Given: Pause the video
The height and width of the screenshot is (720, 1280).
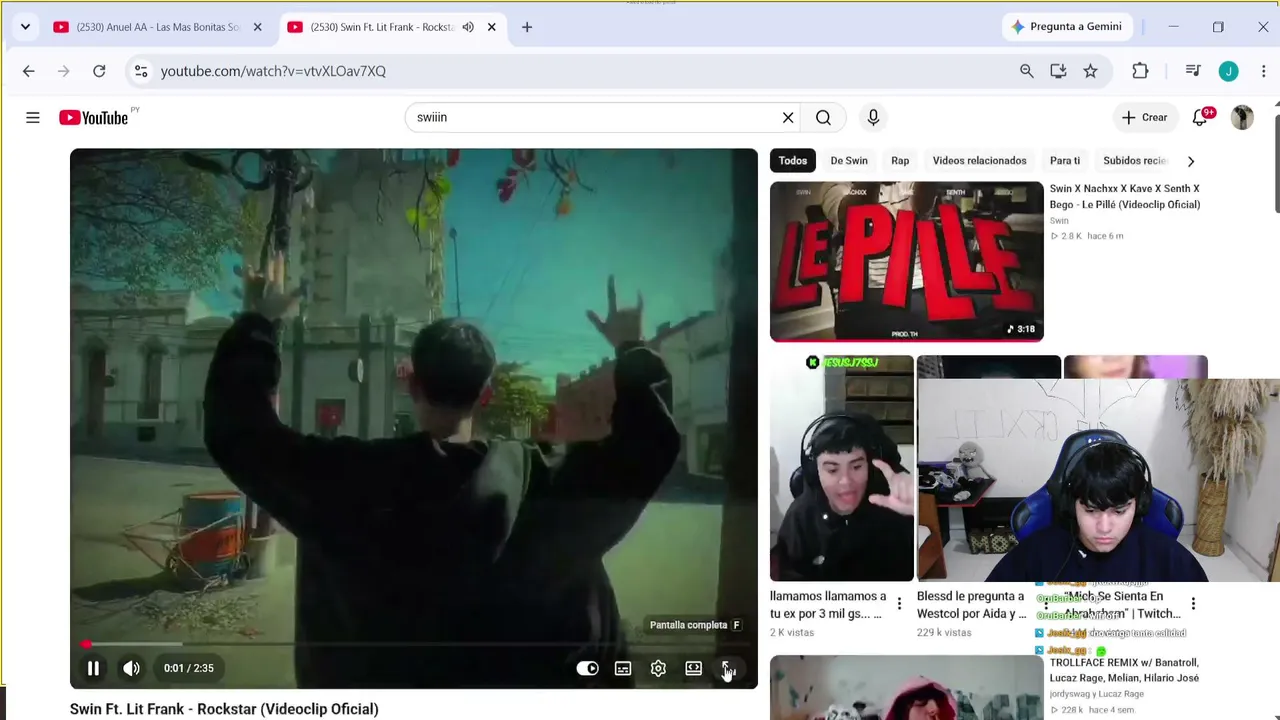Looking at the screenshot, I should 93,668.
